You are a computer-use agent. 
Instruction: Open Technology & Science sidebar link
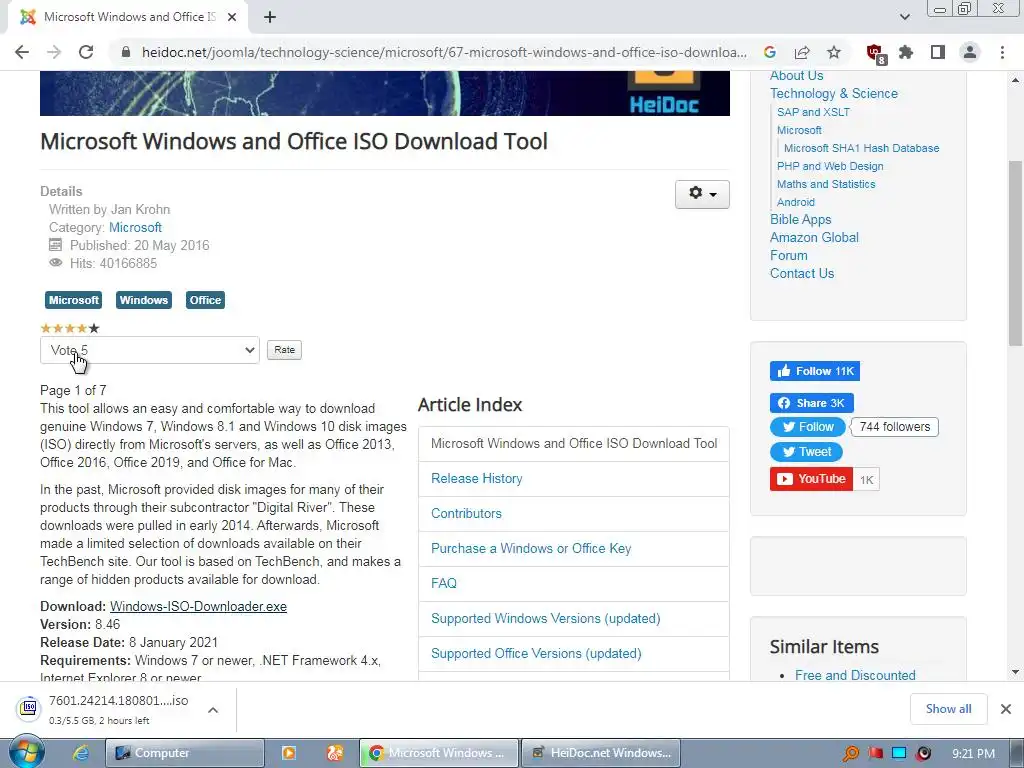[833, 93]
